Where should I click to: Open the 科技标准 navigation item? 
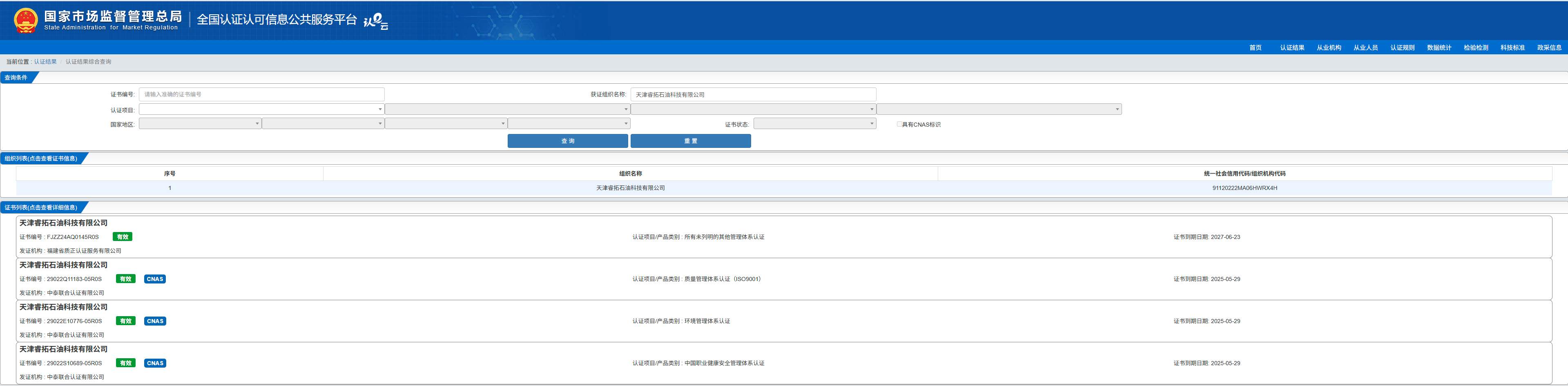(1512, 47)
